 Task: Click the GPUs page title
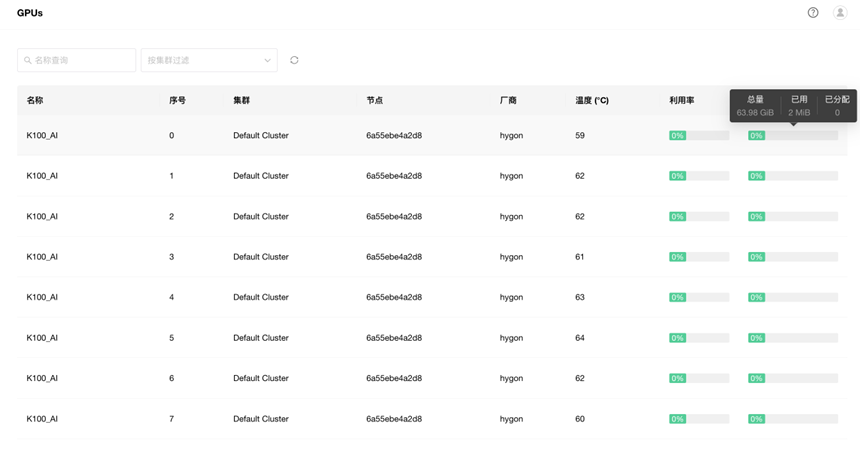point(30,13)
